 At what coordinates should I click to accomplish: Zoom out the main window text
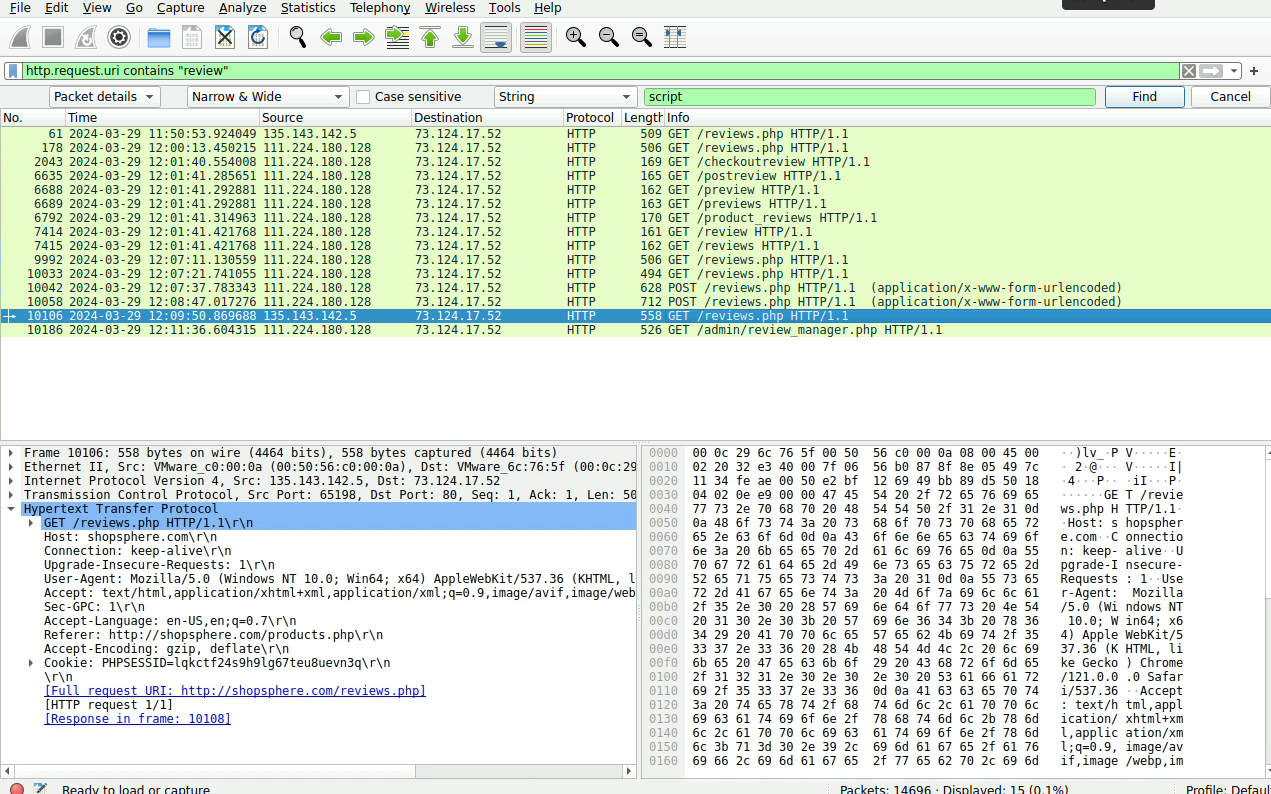(608, 38)
